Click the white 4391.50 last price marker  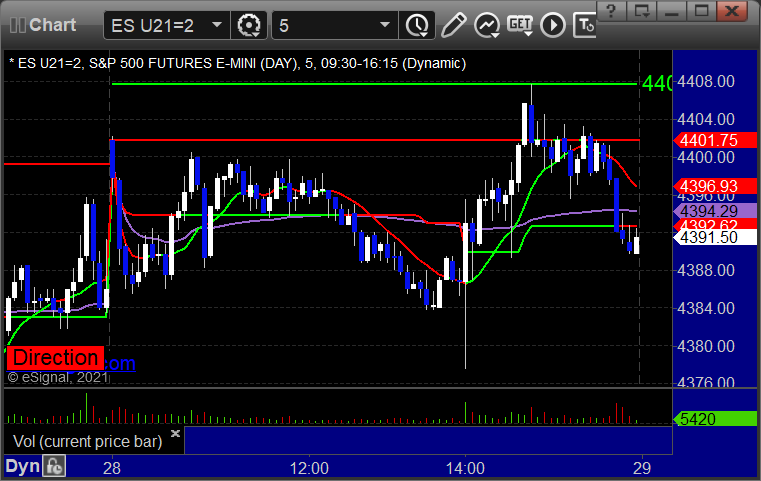[715, 237]
